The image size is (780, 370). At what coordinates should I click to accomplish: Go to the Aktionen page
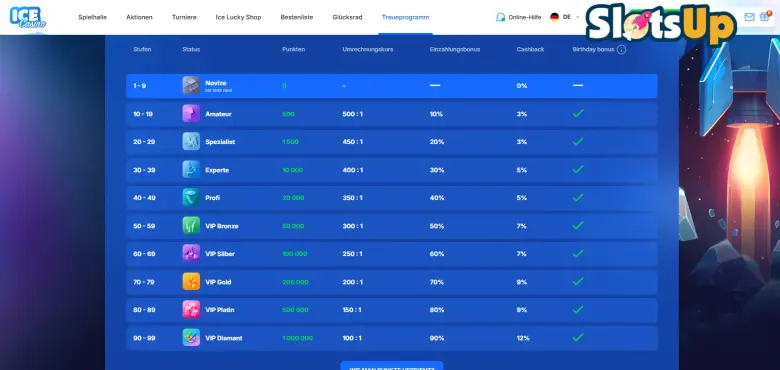coord(139,17)
